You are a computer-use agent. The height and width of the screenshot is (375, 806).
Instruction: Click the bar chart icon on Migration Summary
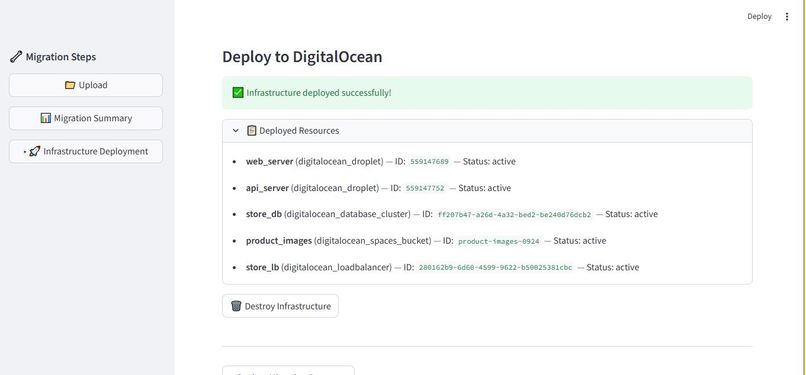point(46,118)
